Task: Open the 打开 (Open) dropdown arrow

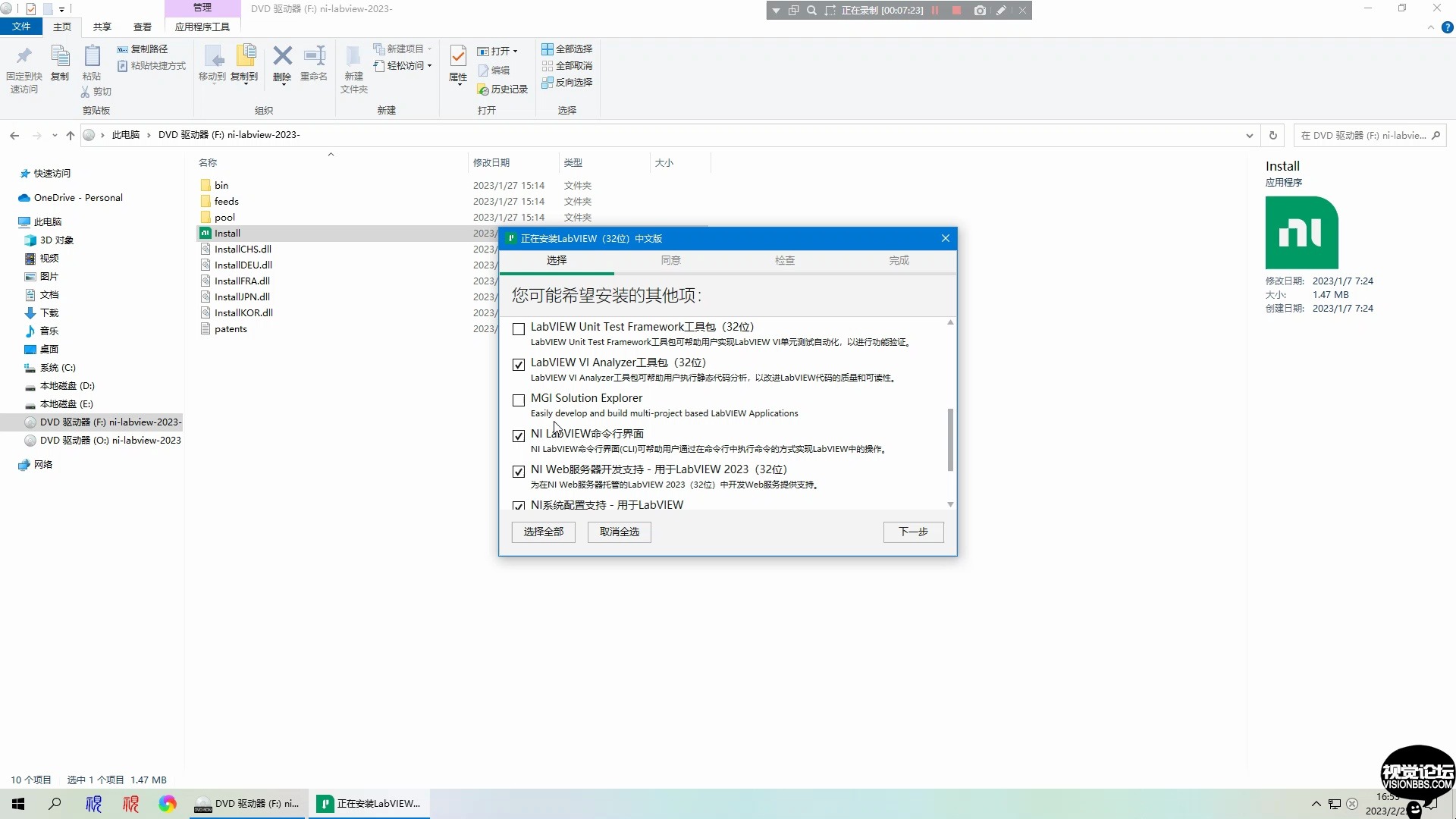Action: tap(515, 51)
